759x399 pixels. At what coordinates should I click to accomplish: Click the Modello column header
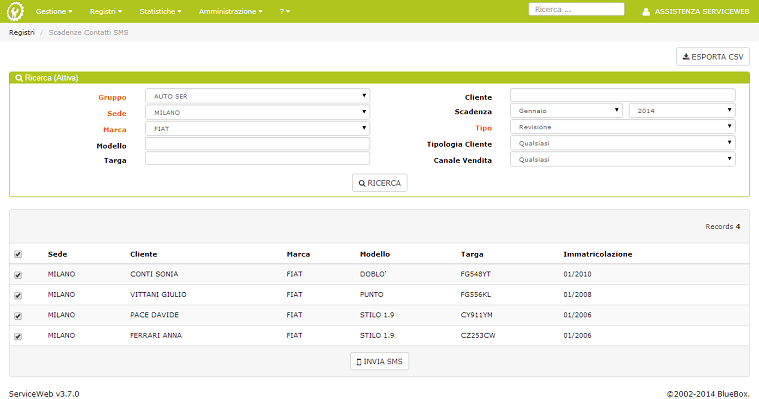pyautogui.click(x=375, y=254)
